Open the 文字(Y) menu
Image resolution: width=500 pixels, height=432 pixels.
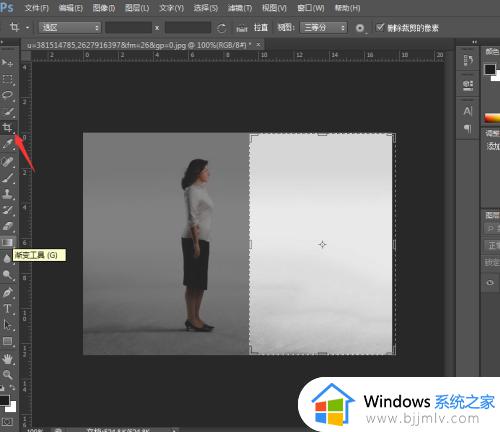[171, 8]
